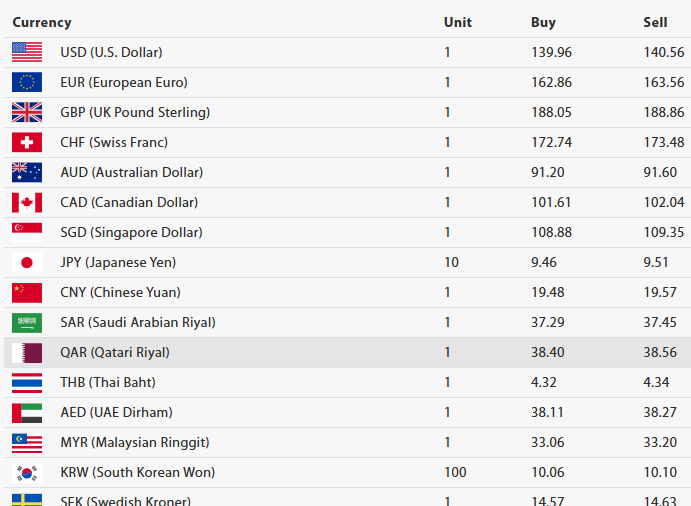Viewport: 691px width, 506px height.
Task: Click the Sell column header
Action: (x=655, y=22)
